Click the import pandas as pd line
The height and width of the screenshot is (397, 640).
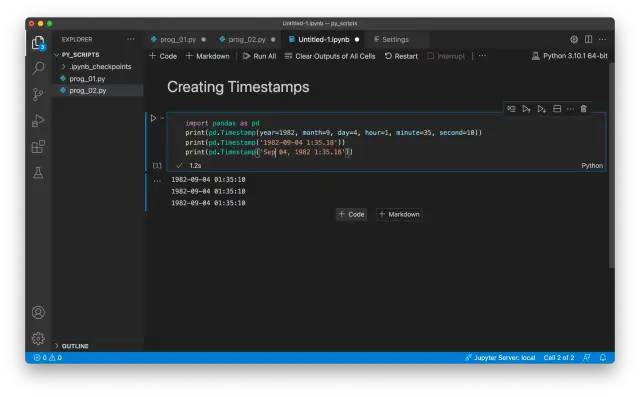(222, 123)
